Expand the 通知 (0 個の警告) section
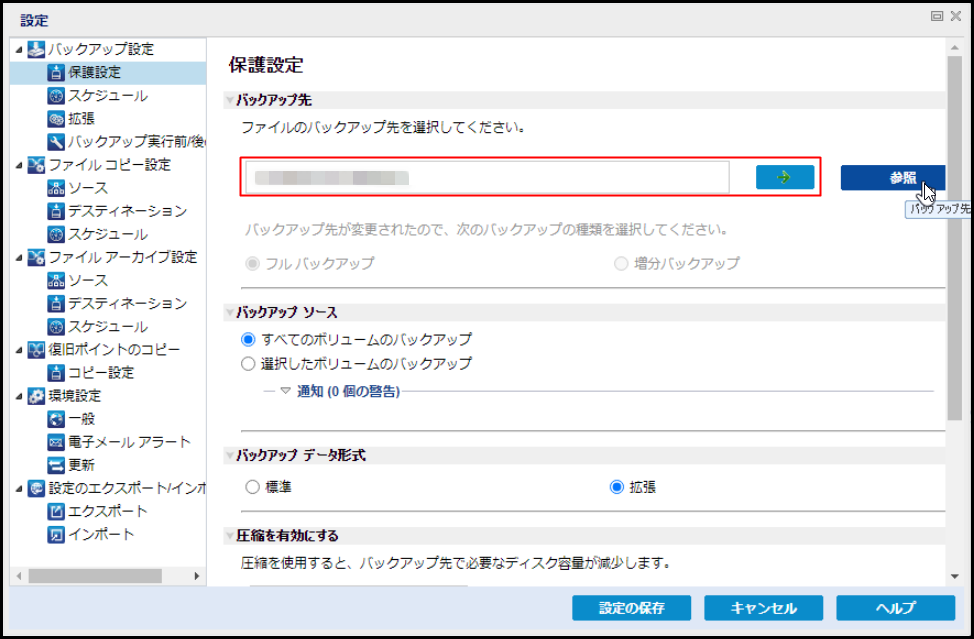Viewport: 974px width, 639px height. (285, 391)
